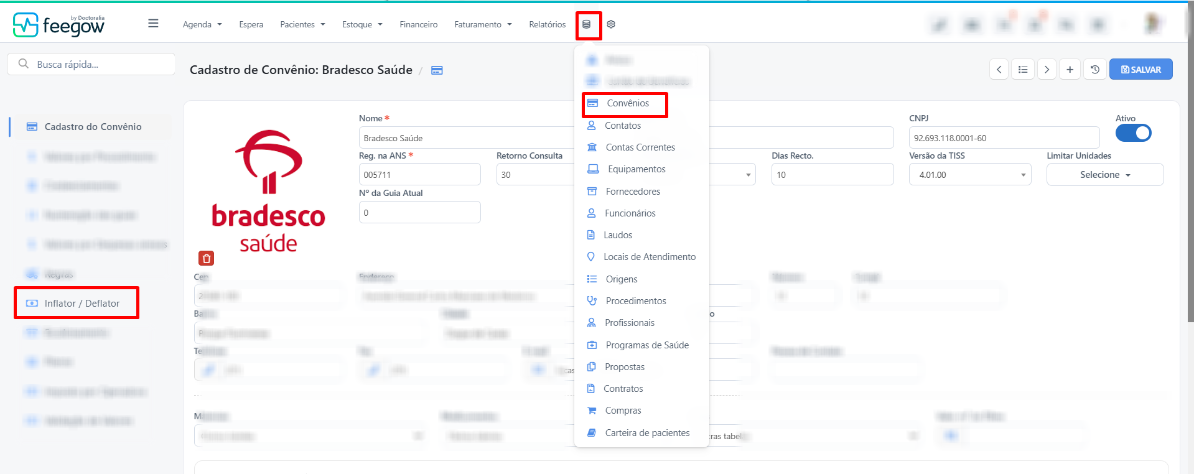Select Contatos from the dropdown menu
This screenshot has width=1194, height=474.
point(622,125)
